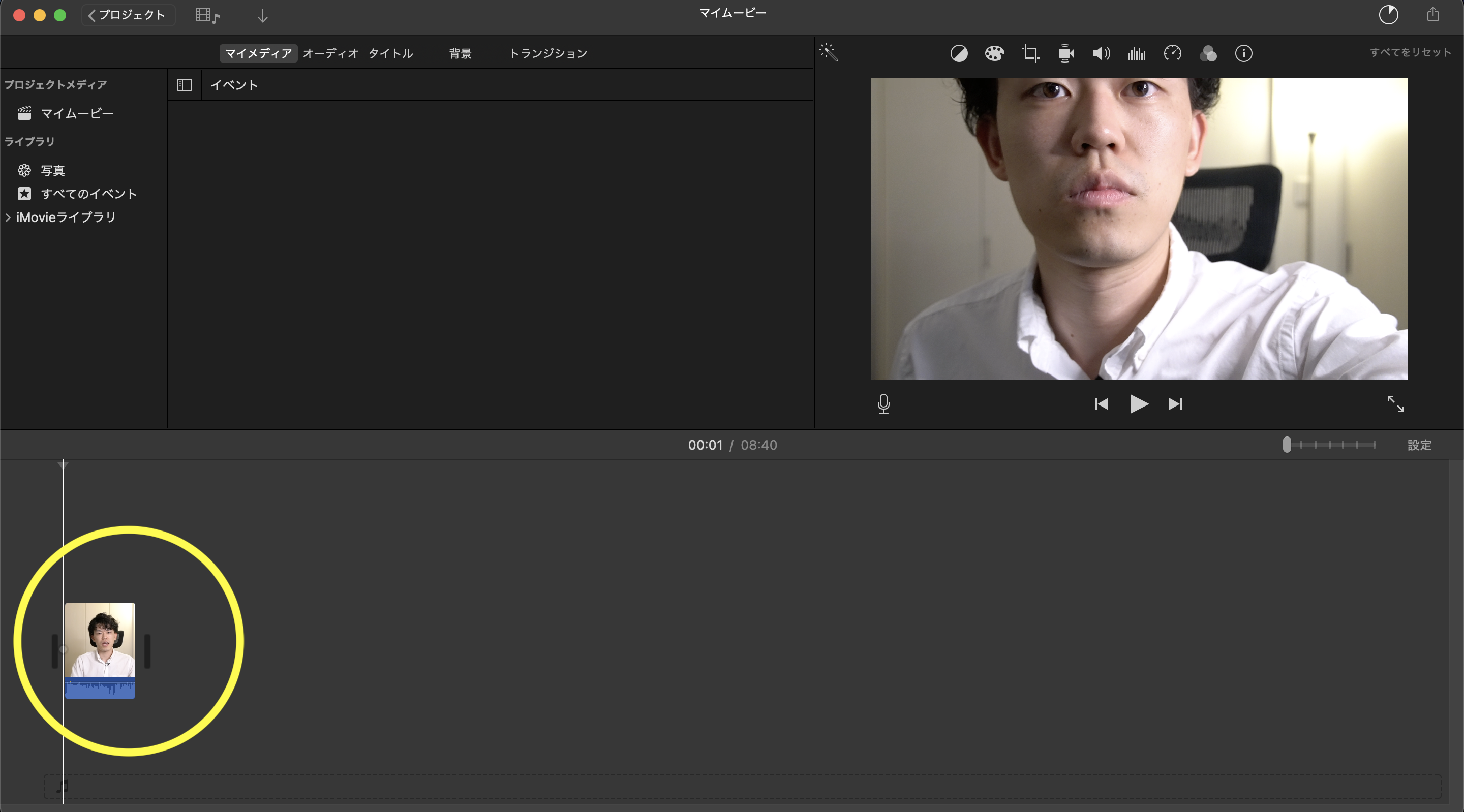Open noise reduction and equalizer
This screenshot has height=812, width=1464.
(1137, 53)
